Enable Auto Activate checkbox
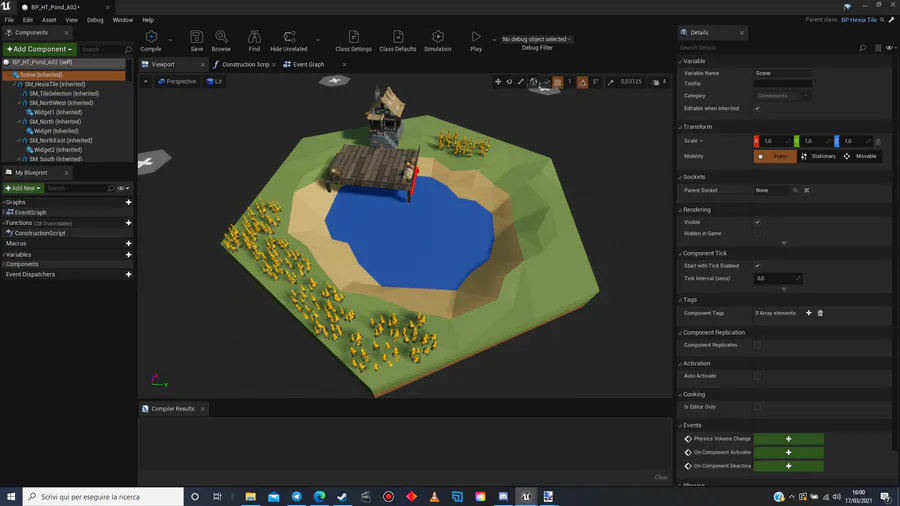This screenshot has width=900, height=506. [x=758, y=376]
